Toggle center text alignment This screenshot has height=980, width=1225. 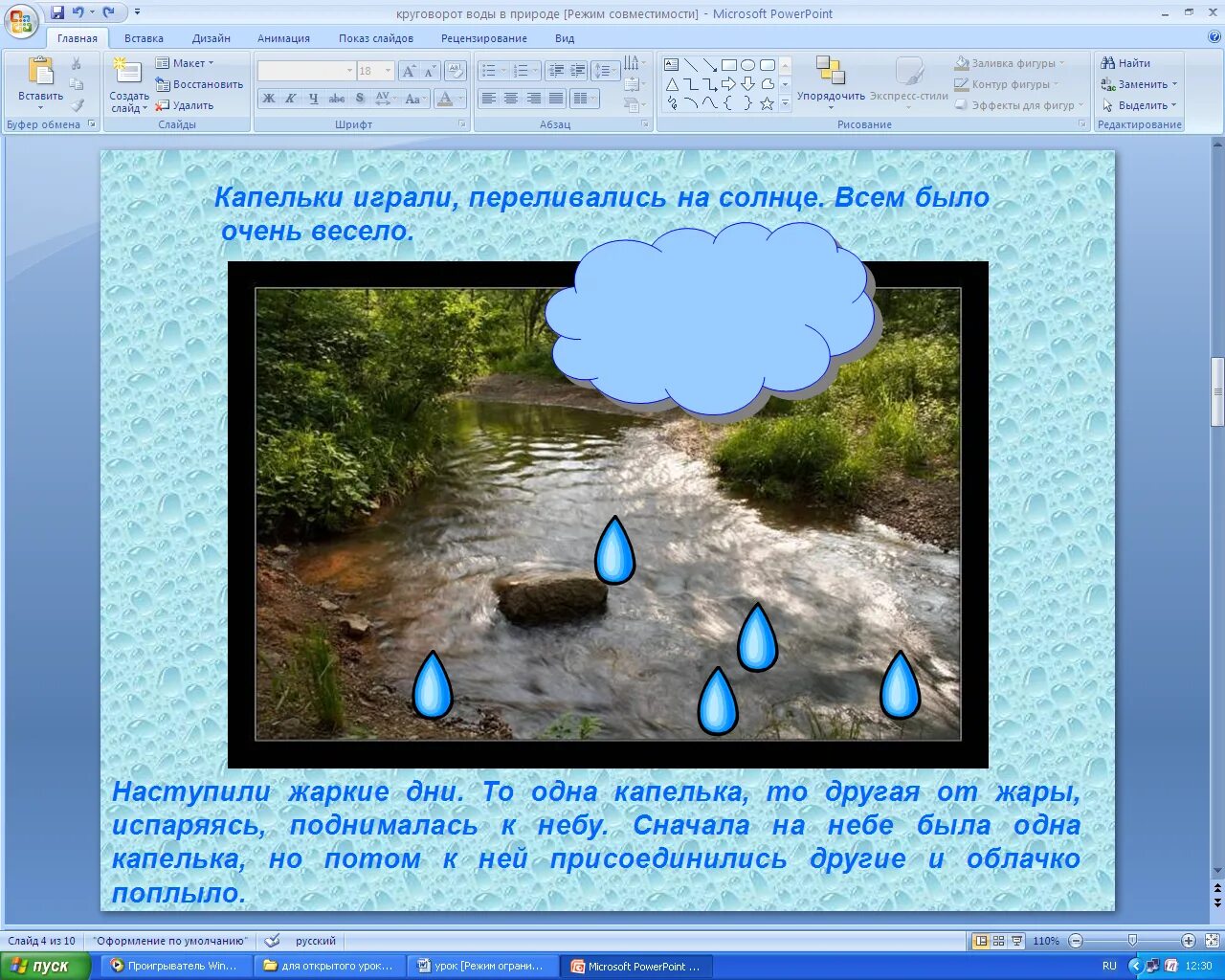click(512, 99)
